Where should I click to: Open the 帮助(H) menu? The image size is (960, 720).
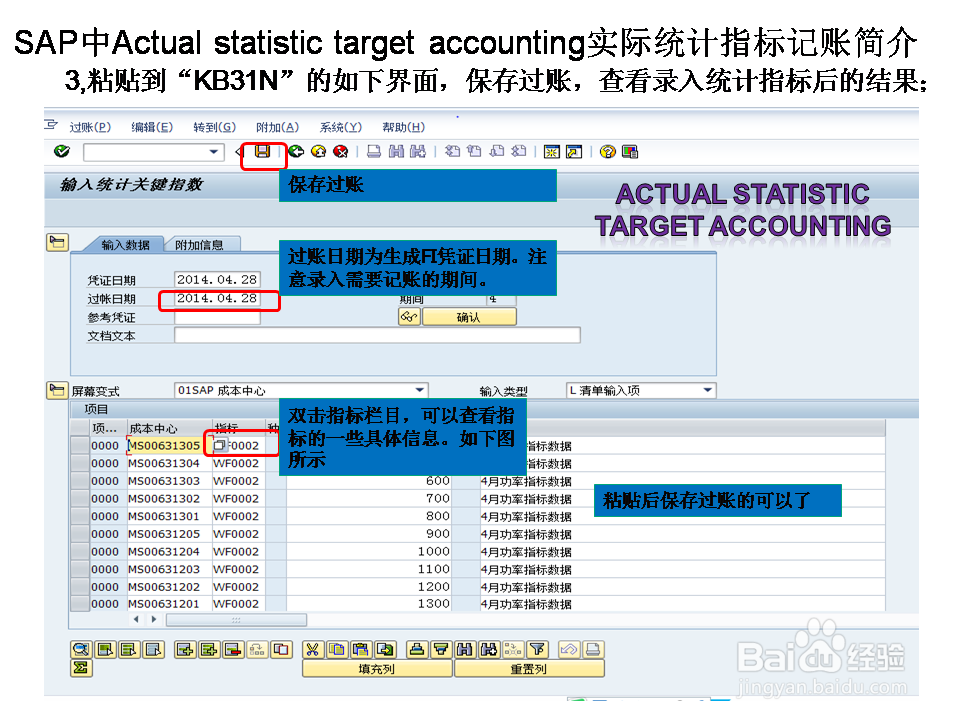coord(403,127)
